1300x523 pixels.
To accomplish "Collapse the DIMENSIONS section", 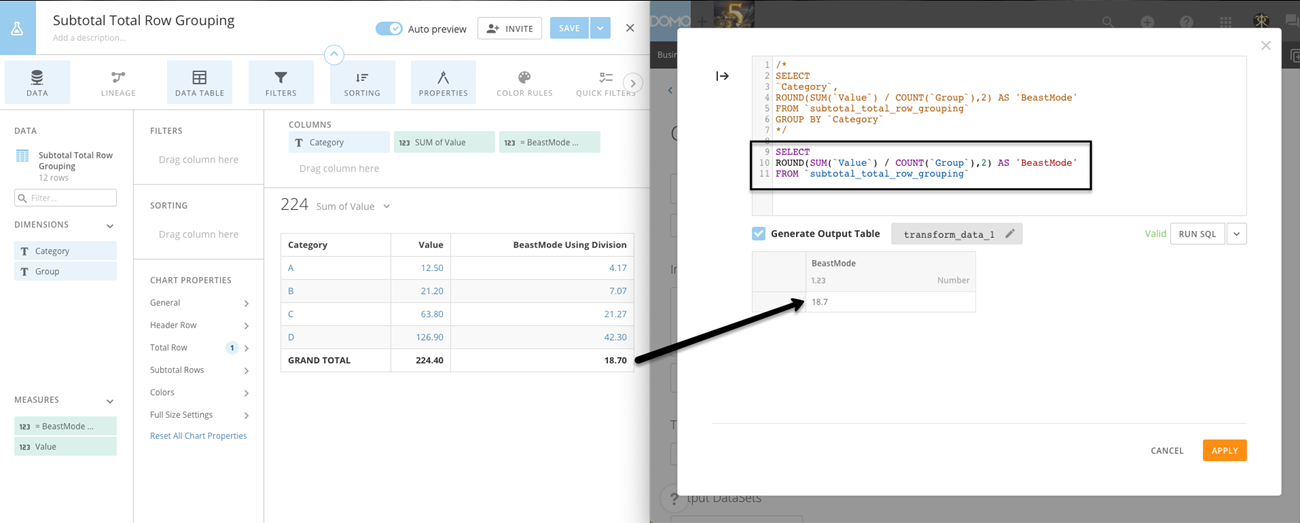I will click(110, 226).
